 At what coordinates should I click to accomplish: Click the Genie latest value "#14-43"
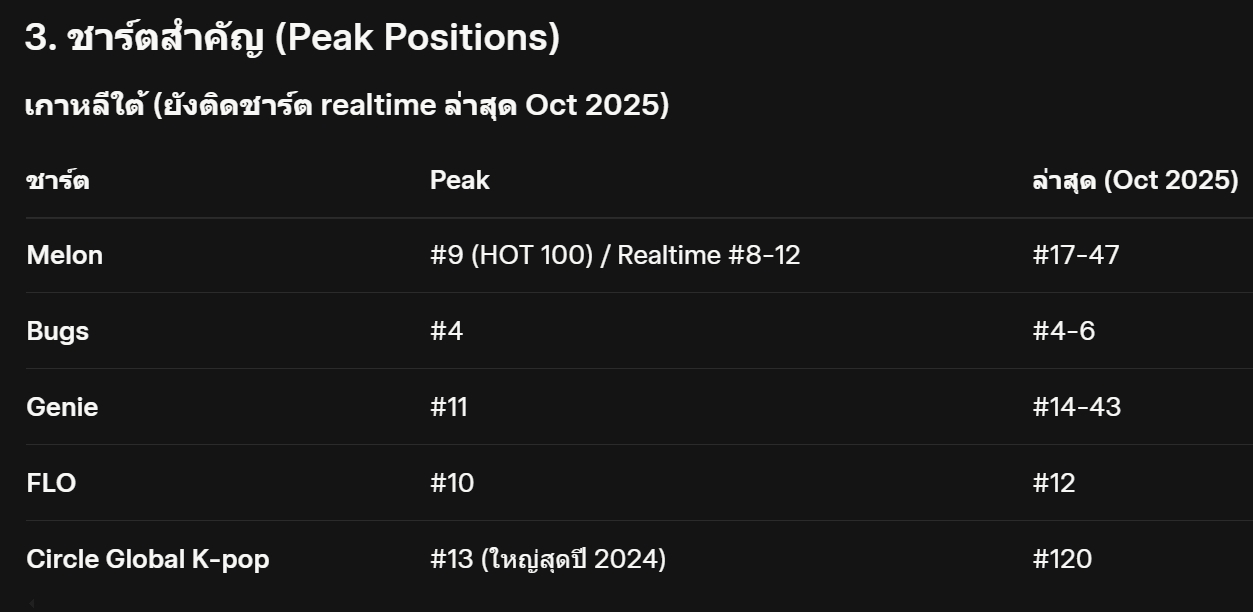coord(1077,407)
